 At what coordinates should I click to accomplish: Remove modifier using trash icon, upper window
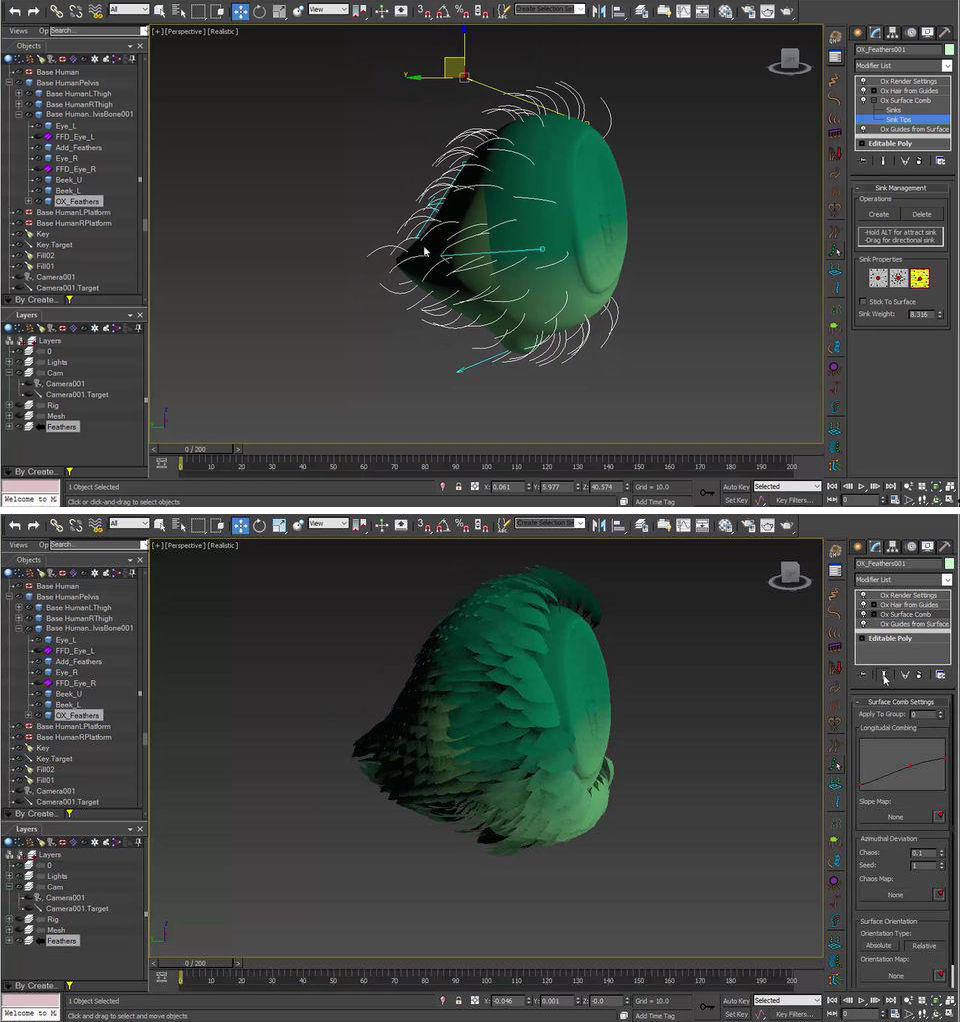tap(919, 160)
